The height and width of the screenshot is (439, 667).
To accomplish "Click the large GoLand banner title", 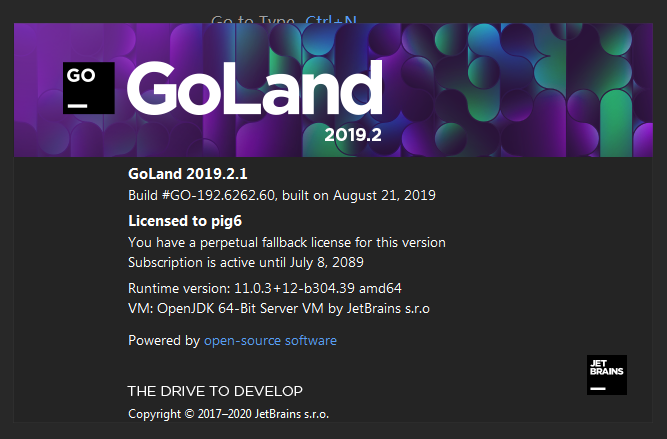I will coord(254,88).
